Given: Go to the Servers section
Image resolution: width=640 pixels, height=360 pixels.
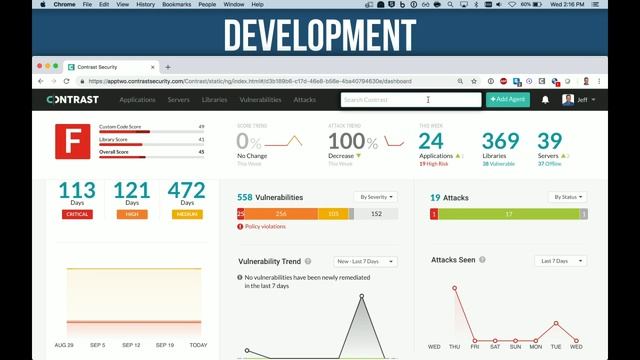Looking at the screenshot, I should [178, 100].
